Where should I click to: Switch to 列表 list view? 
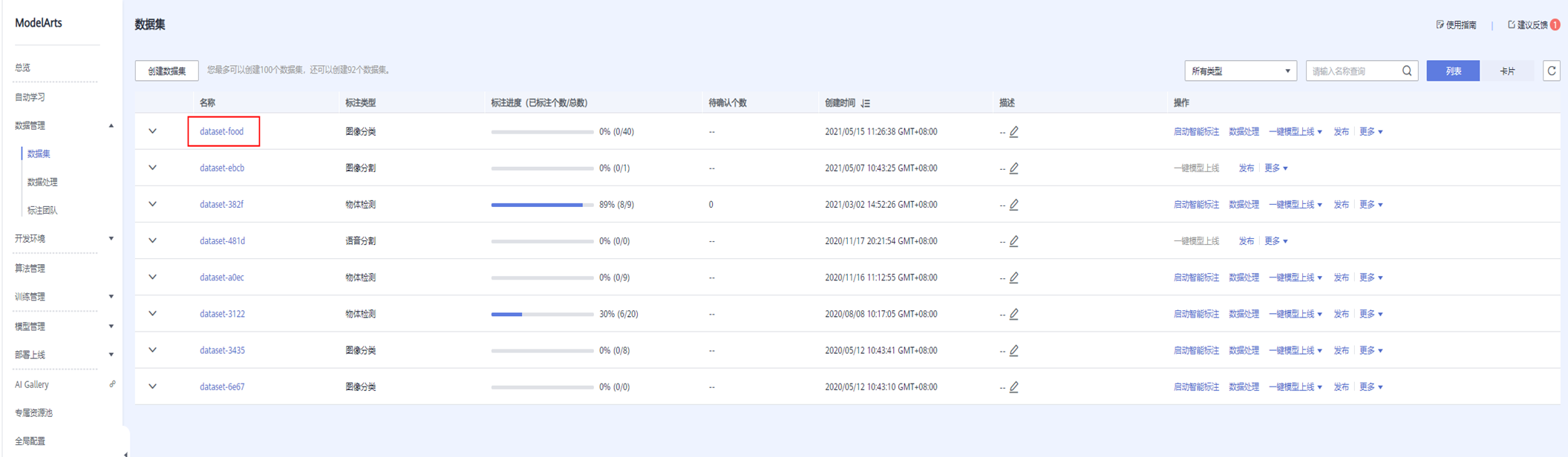click(1453, 71)
